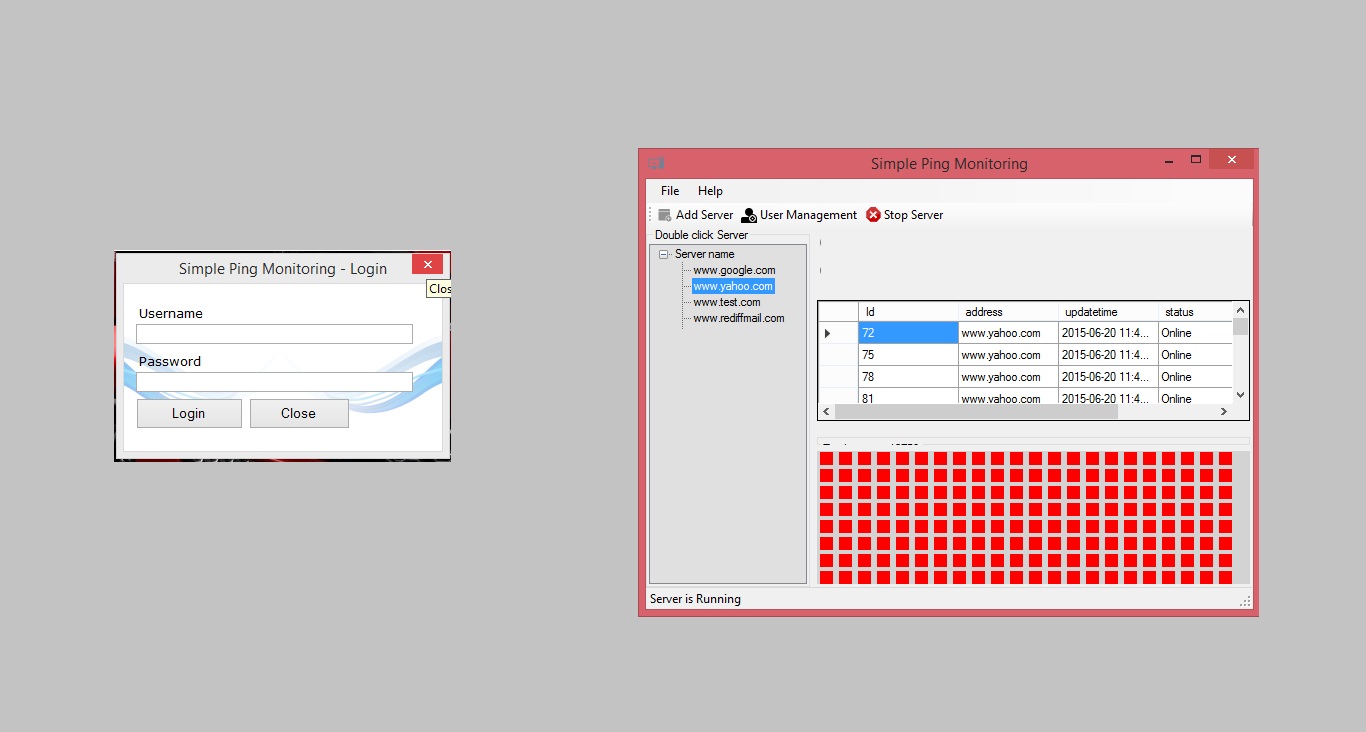Click the address cell in row 78
This screenshot has height=732, width=1366.
click(1008, 377)
